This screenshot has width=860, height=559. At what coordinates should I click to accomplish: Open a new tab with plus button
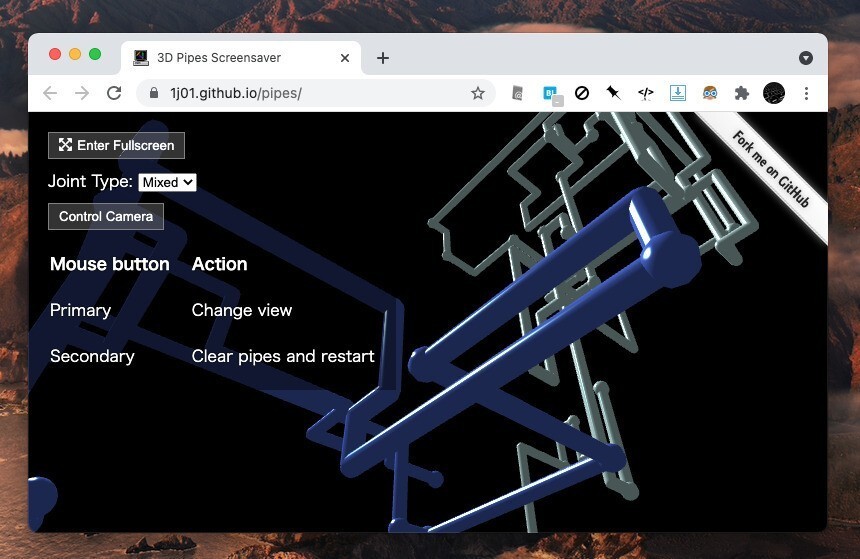[x=383, y=58]
